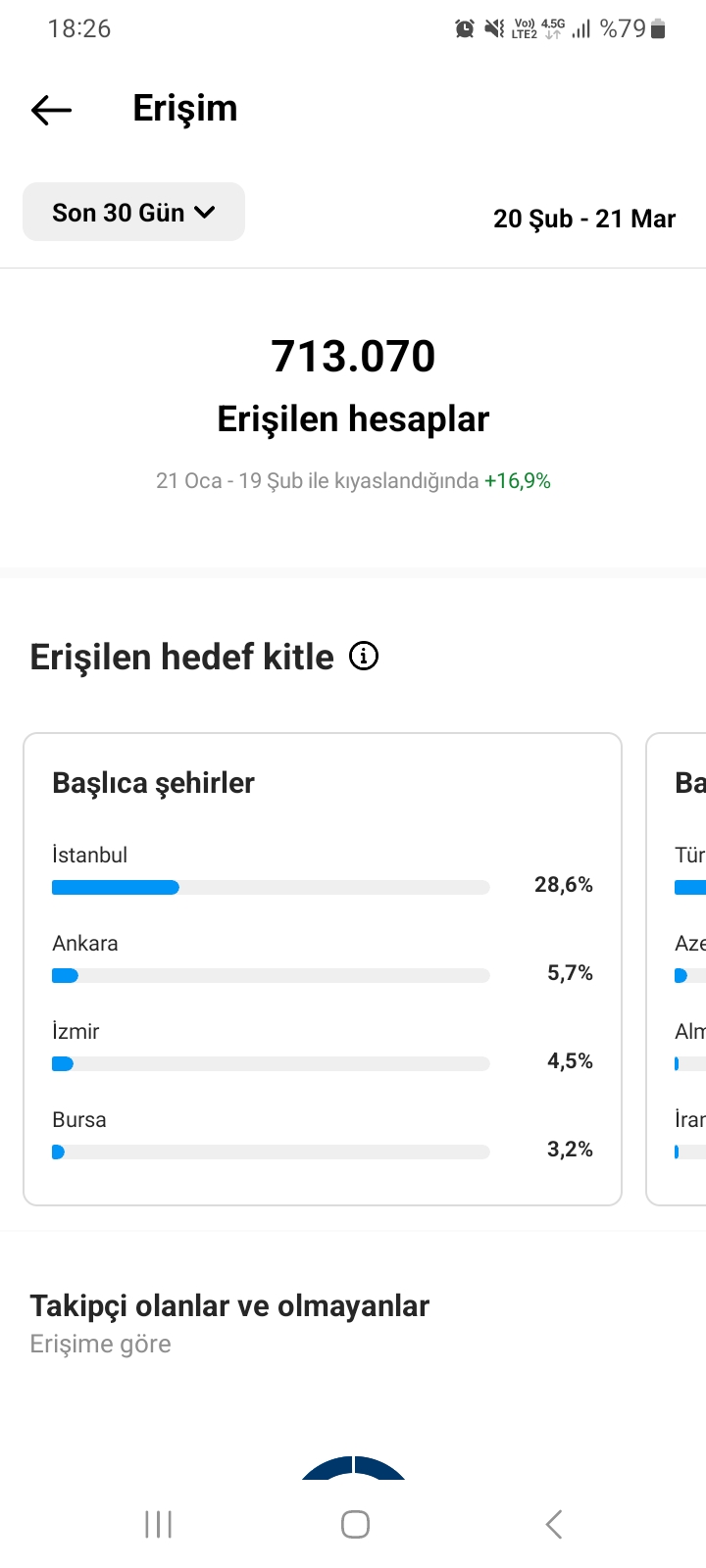706x1568 pixels.
Task: Select the Başlıca şehirler card title
Action: [x=153, y=782]
